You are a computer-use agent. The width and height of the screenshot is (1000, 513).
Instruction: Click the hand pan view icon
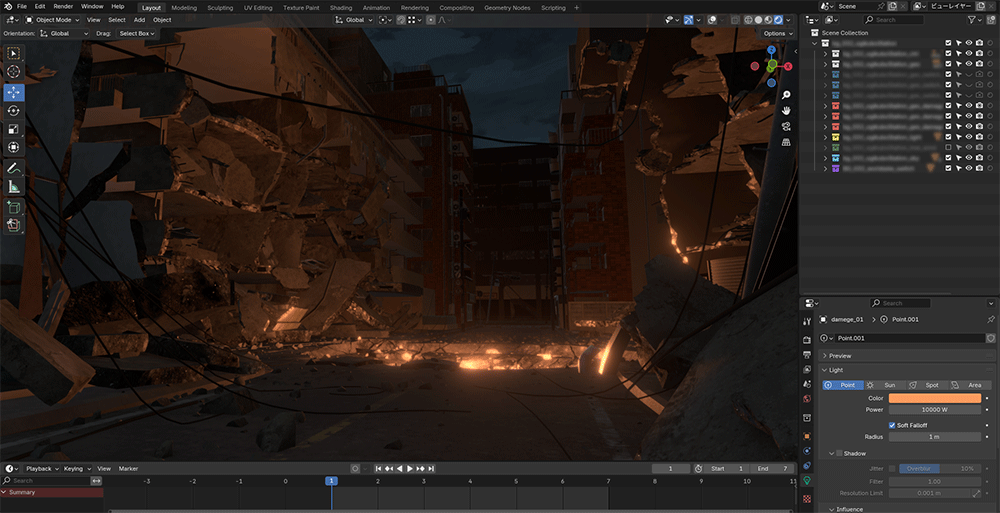click(x=787, y=110)
